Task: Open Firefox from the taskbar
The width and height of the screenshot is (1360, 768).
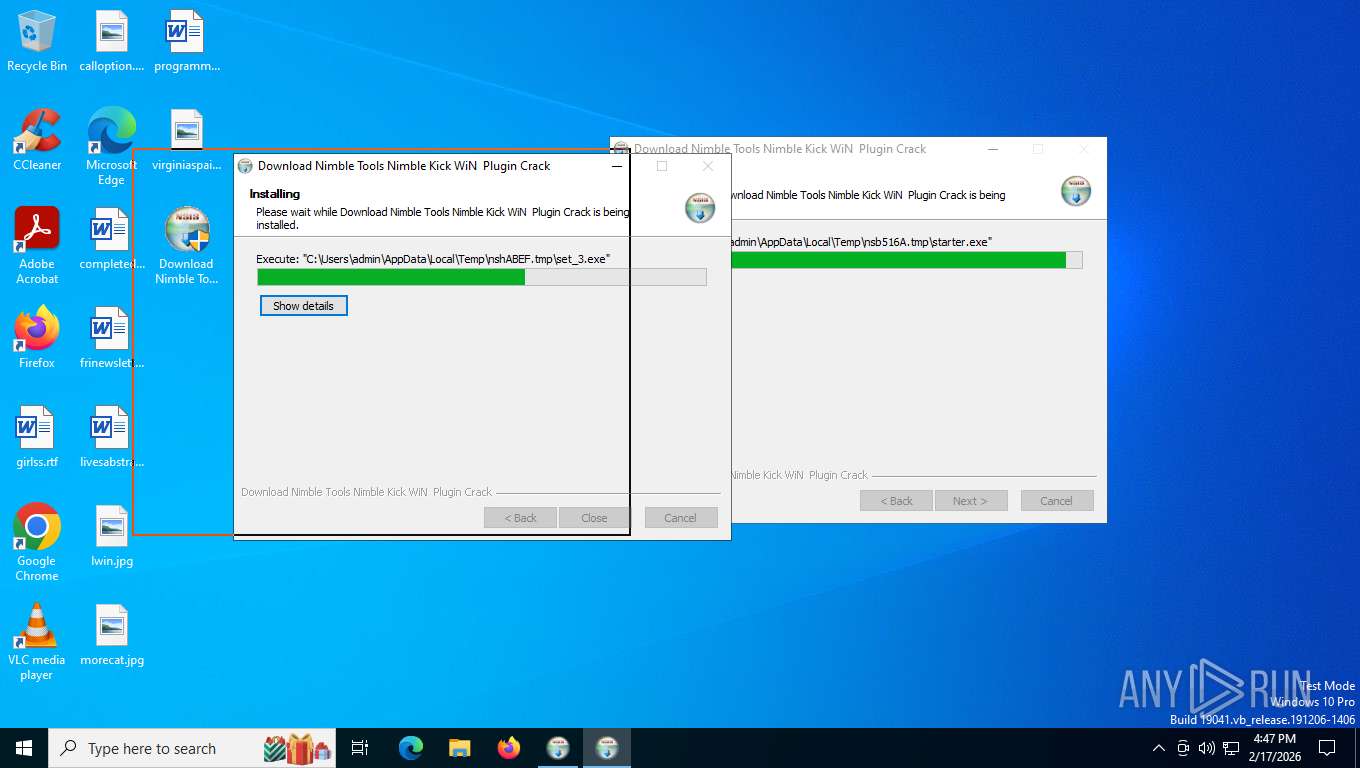Action: (x=509, y=748)
